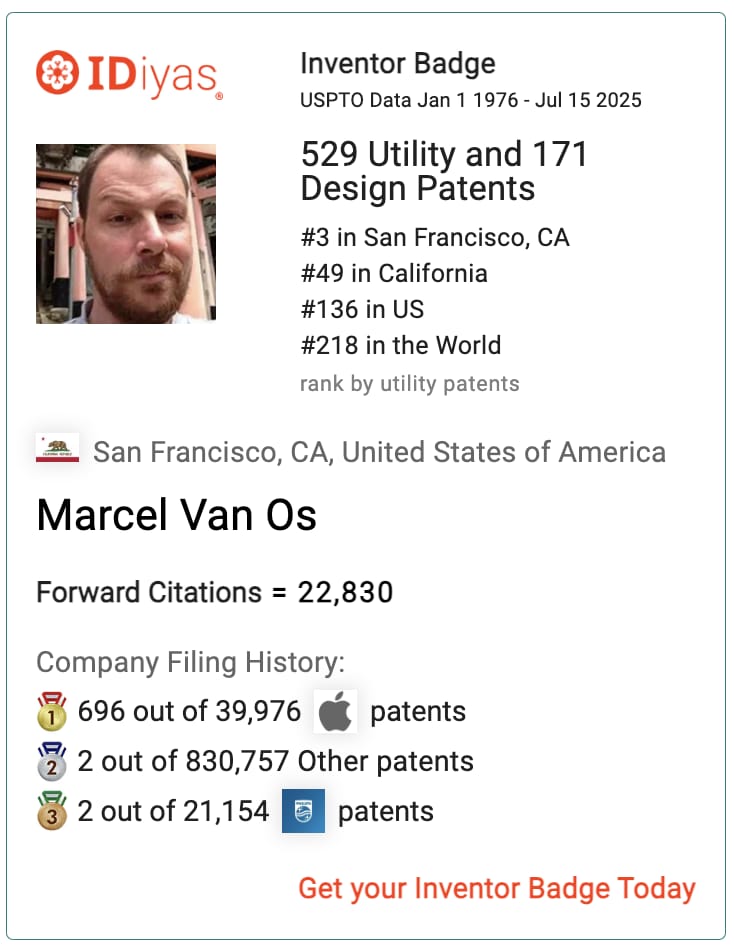Click the Inventor Badge title

(398, 64)
